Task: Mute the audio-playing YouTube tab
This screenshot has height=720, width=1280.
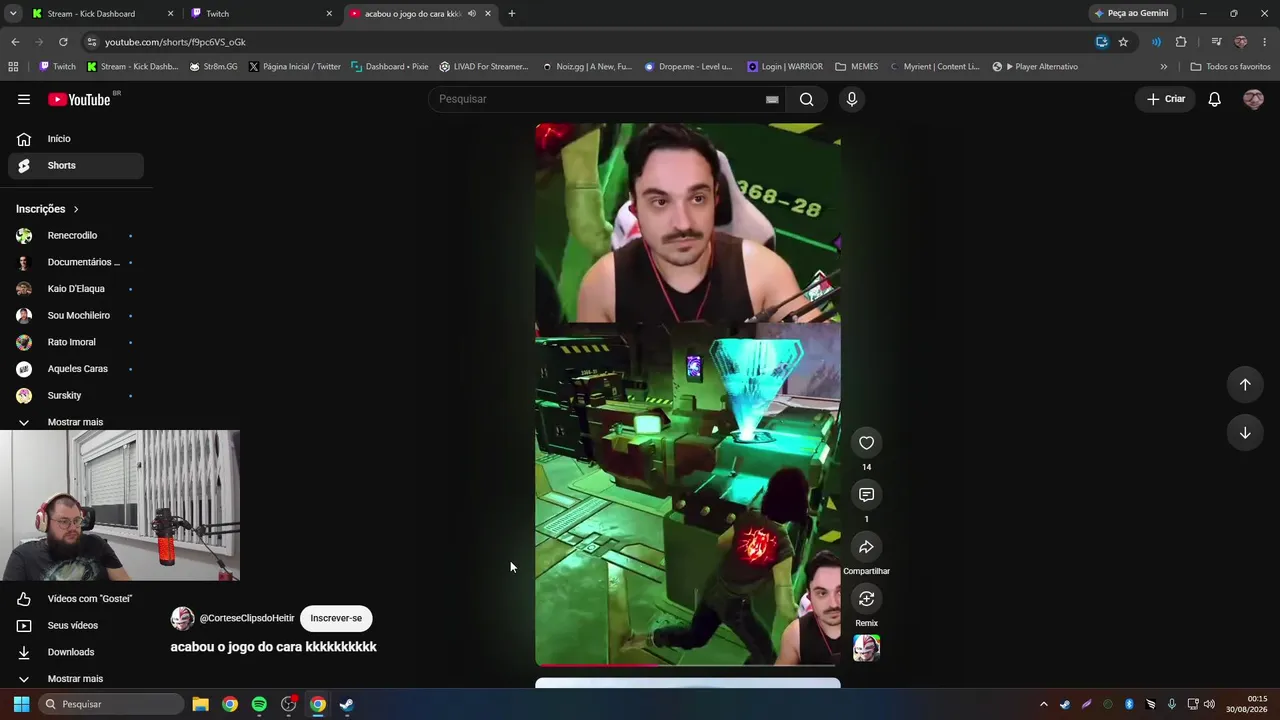Action: point(472,14)
